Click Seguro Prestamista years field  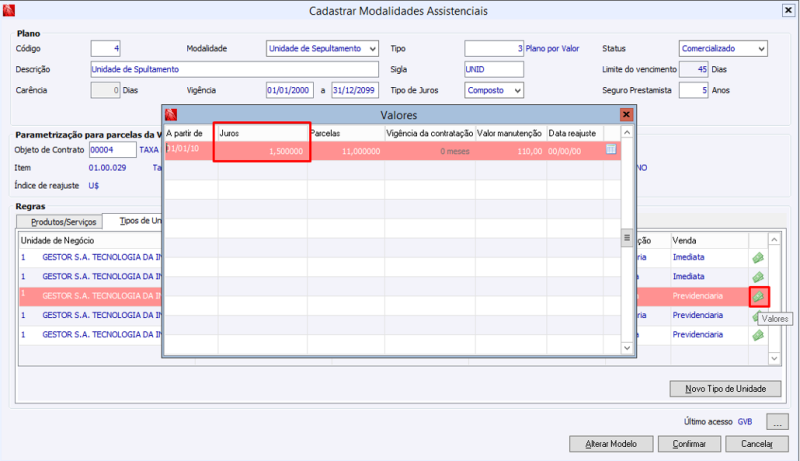point(694,90)
